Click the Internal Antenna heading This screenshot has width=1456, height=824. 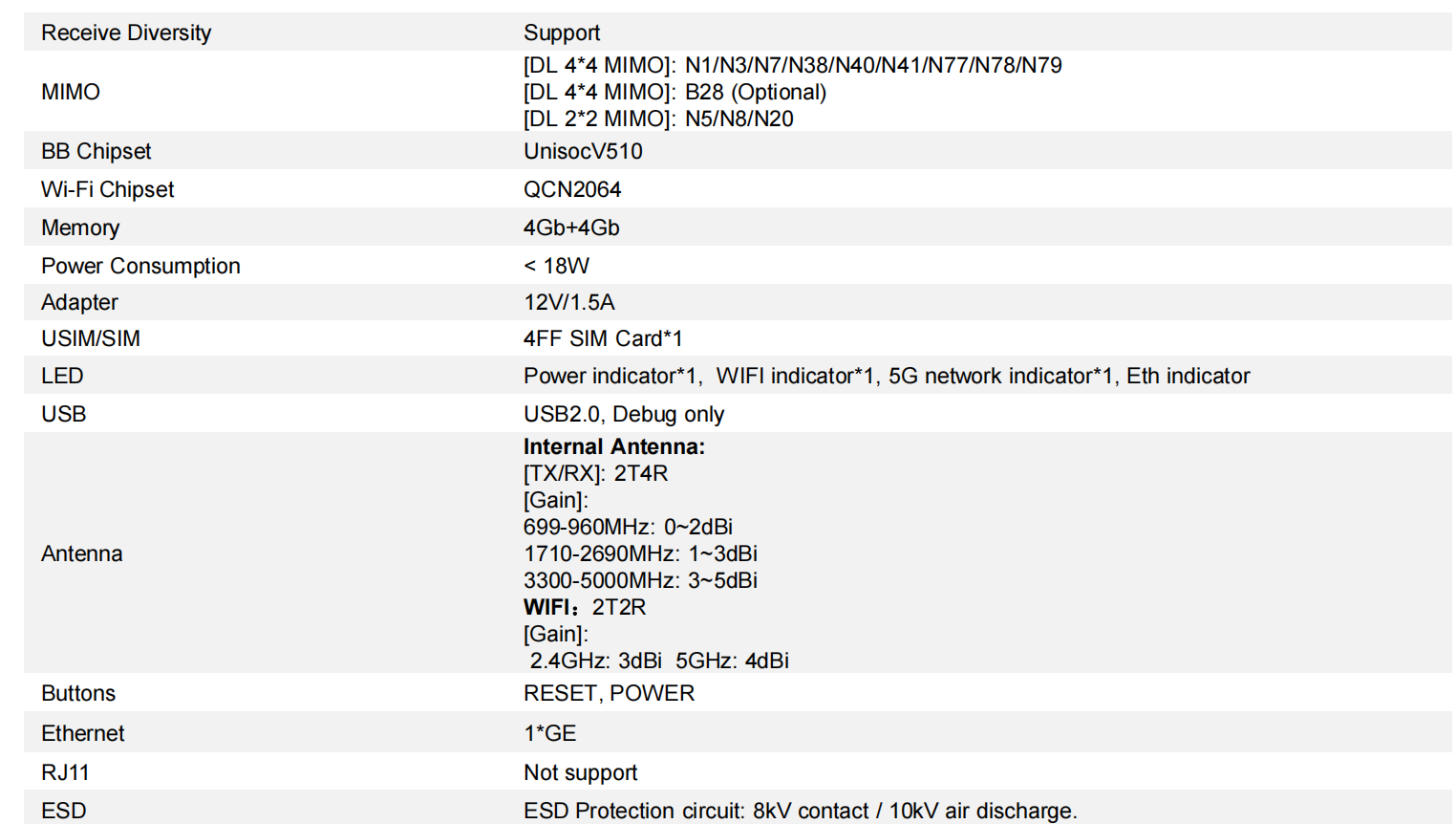click(x=613, y=446)
